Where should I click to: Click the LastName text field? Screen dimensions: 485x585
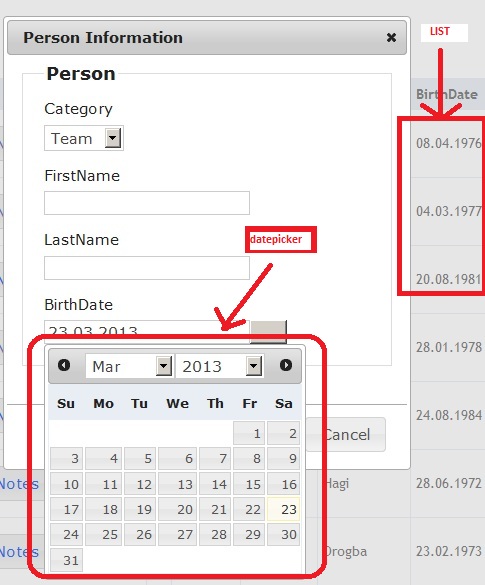tap(147, 268)
